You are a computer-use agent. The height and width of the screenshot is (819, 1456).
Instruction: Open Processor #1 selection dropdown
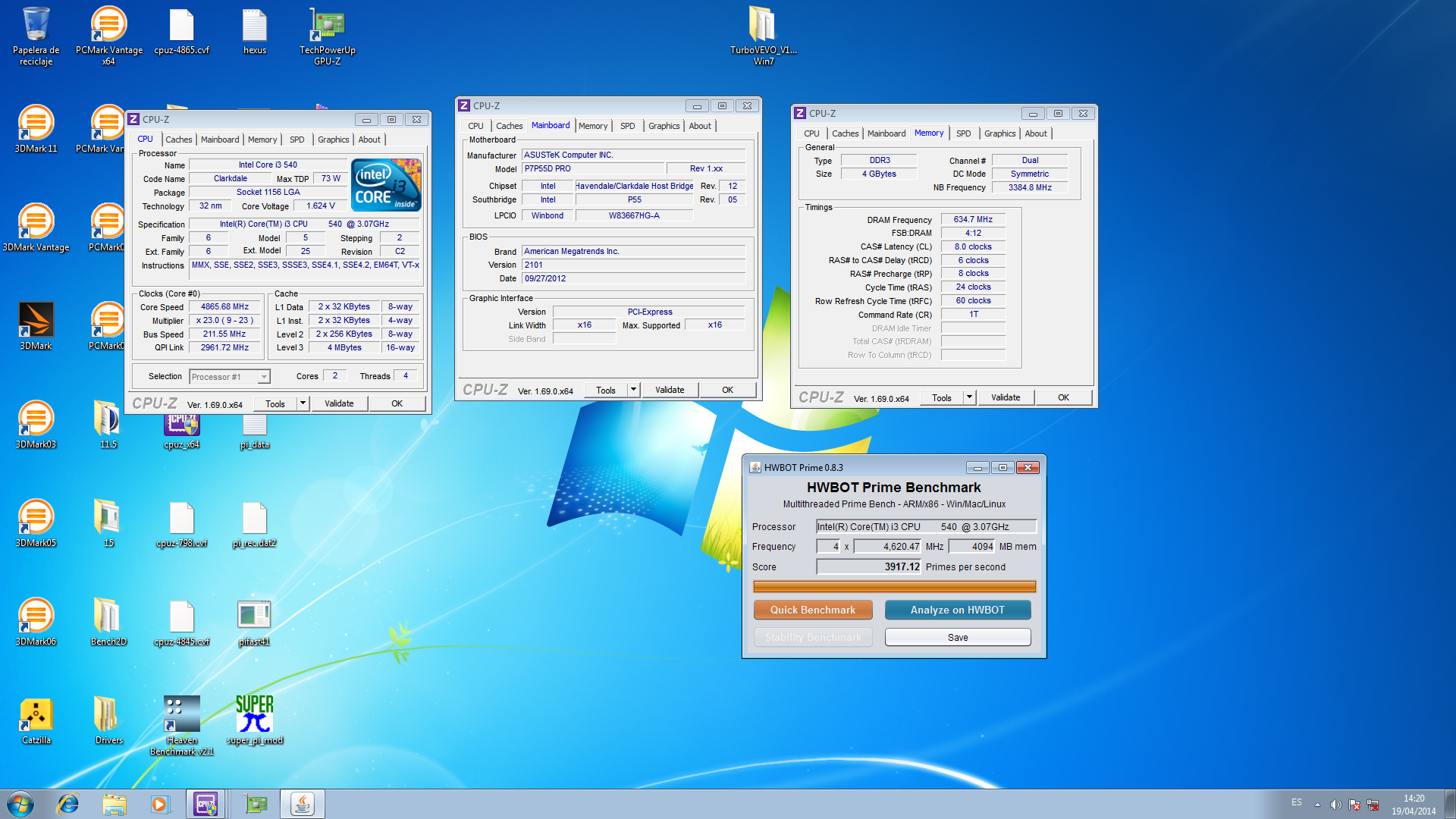point(229,377)
